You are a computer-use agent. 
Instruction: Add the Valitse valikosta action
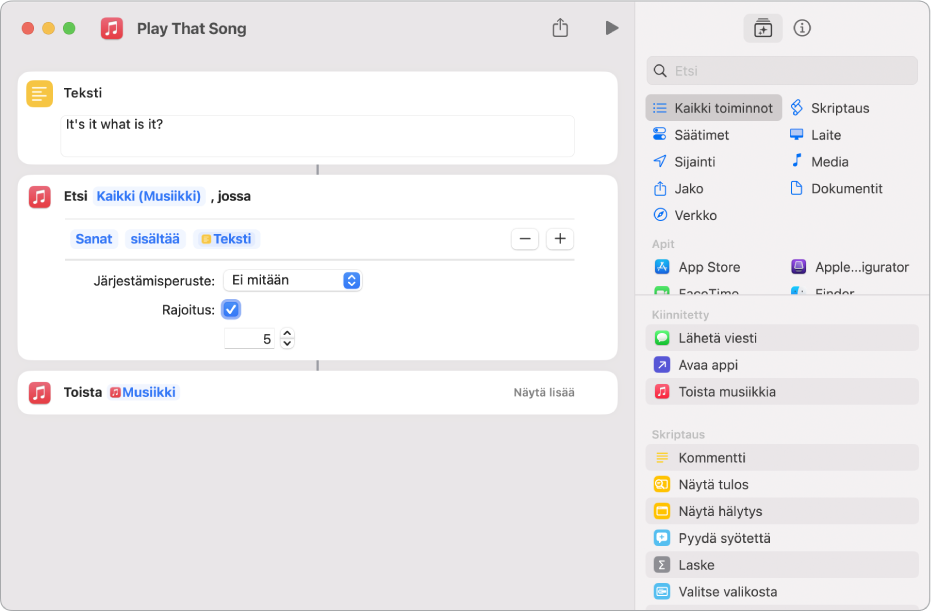tap(782, 592)
